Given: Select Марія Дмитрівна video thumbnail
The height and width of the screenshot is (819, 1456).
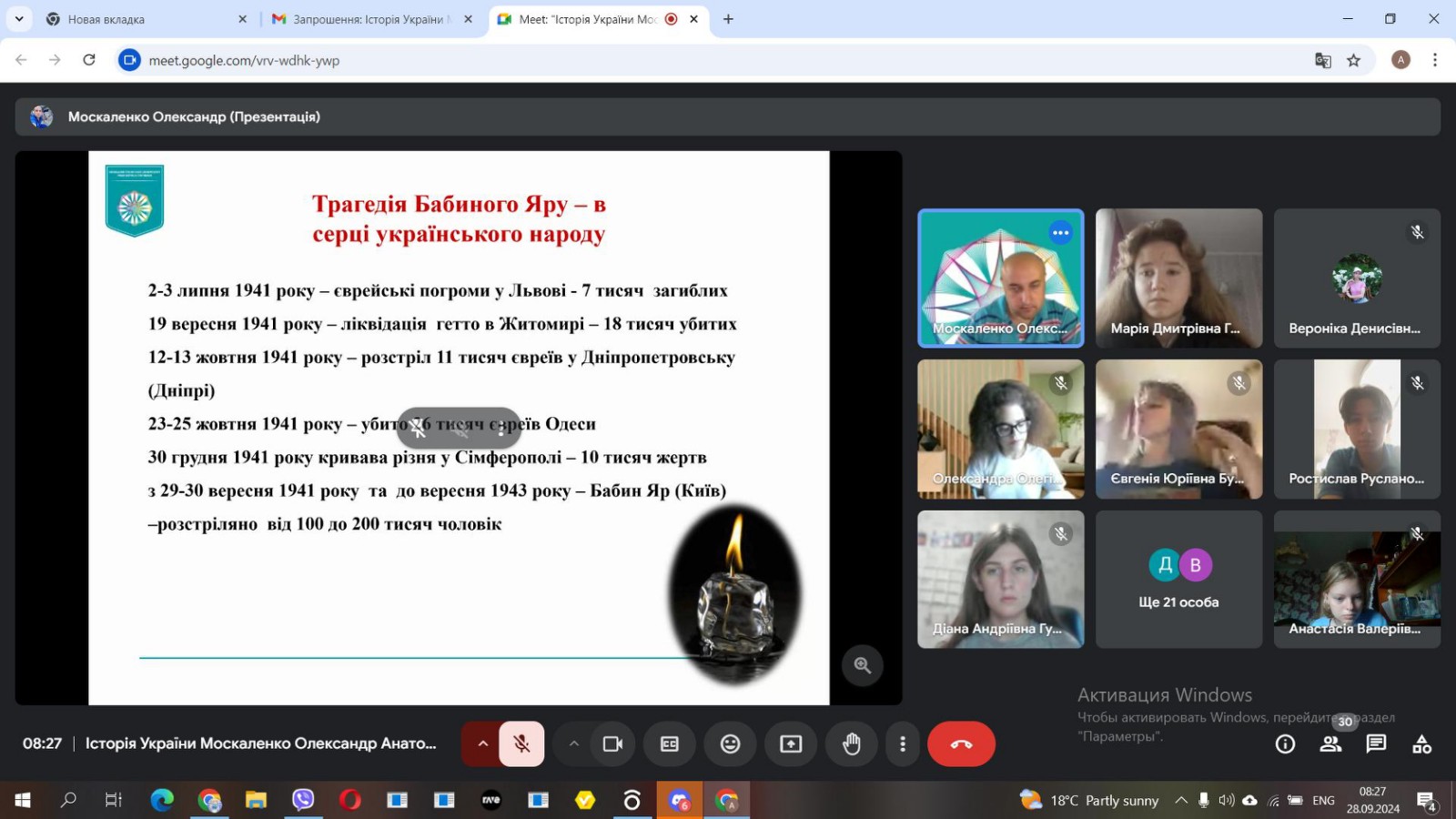Looking at the screenshot, I should click(x=1178, y=278).
